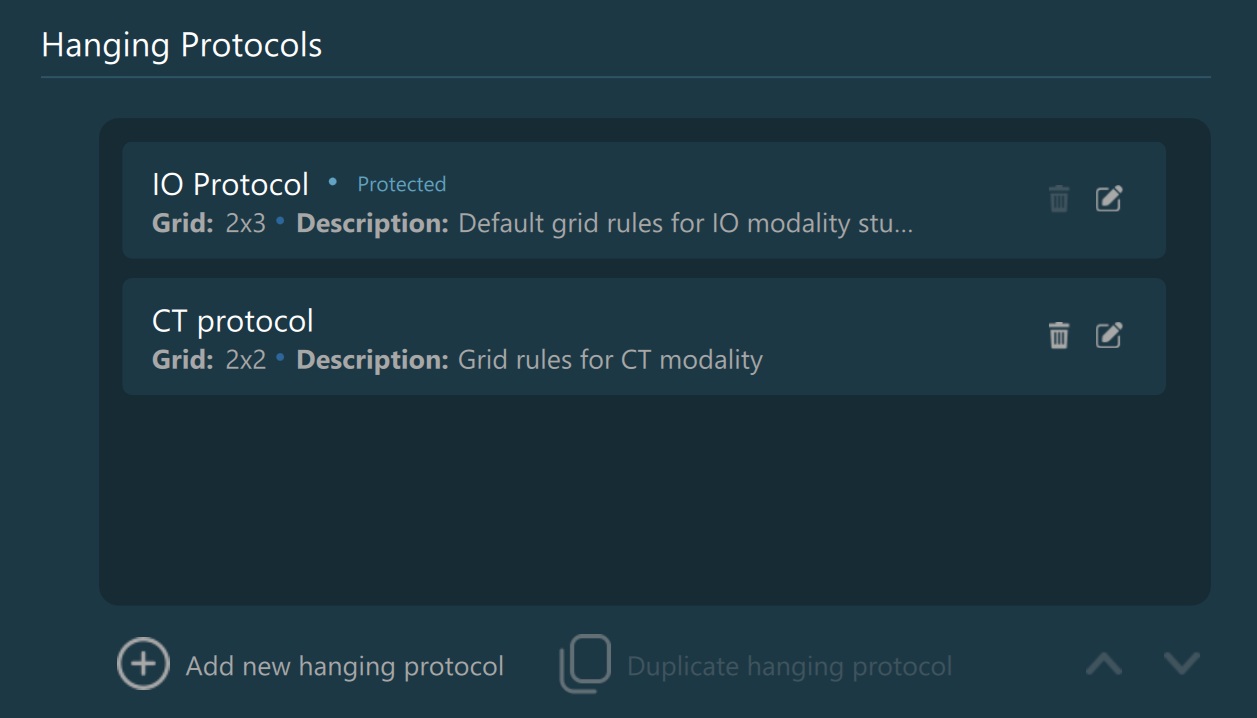The height and width of the screenshot is (718, 1257).
Task: Edit the IO Protocol entry
Action: (1108, 200)
